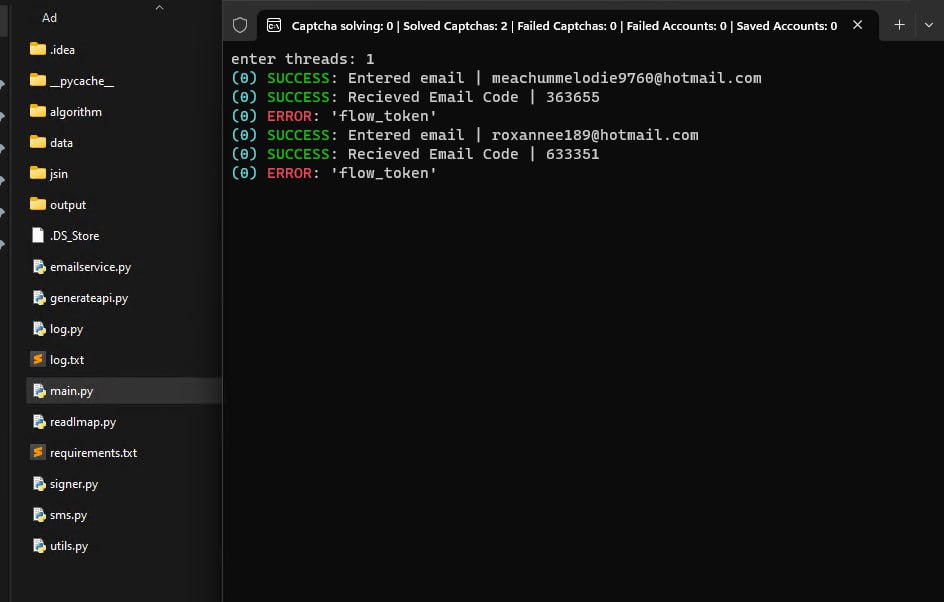Collapse sort chevron above Ad column

point(160,8)
